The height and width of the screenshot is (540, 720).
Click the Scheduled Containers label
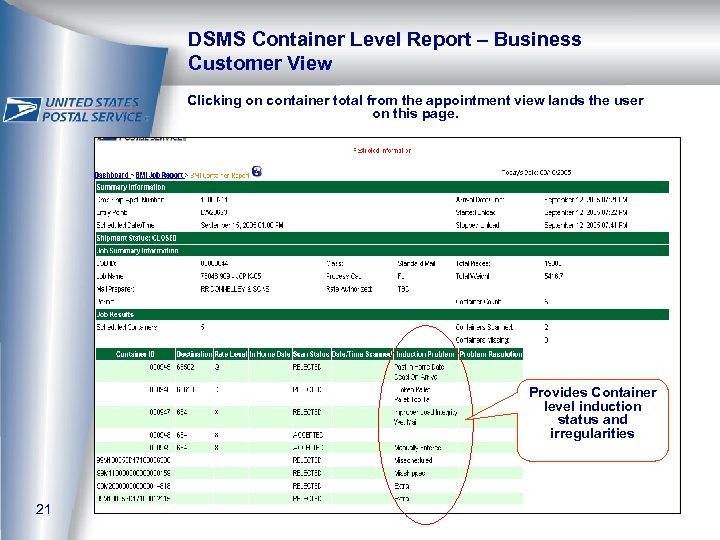[x=127, y=327]
